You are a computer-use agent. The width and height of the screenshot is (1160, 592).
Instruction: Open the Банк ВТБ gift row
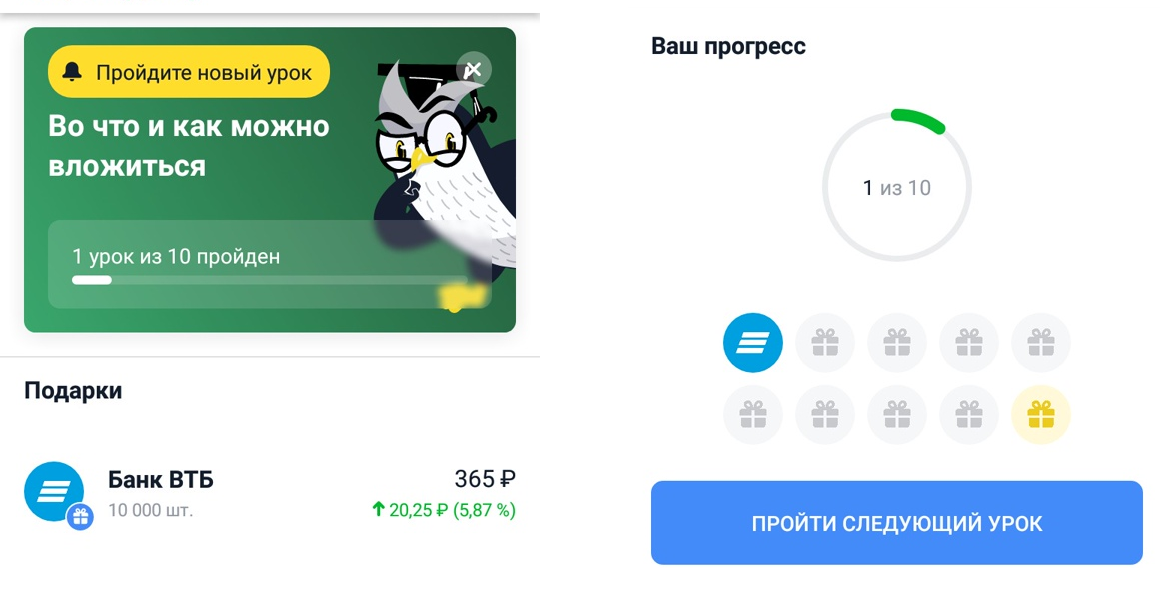tap(270, 494)
